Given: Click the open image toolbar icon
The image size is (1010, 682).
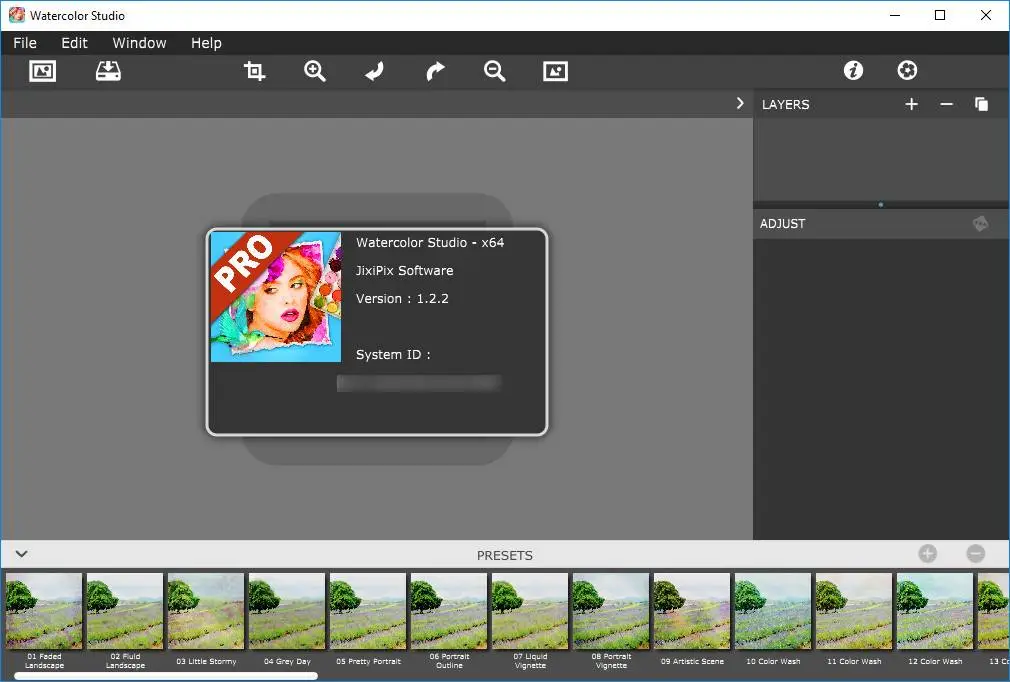Looking at the screenshot, I should point(43,71).
